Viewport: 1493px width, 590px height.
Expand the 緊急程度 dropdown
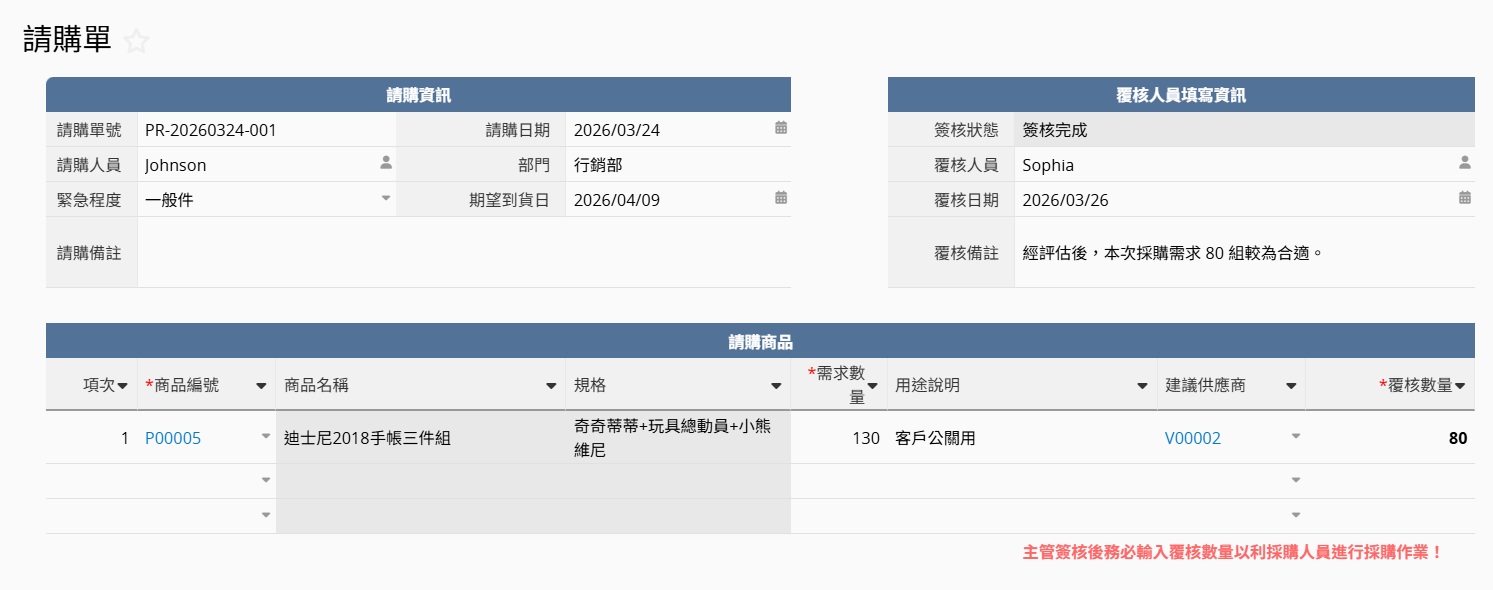tap(386, 198)
